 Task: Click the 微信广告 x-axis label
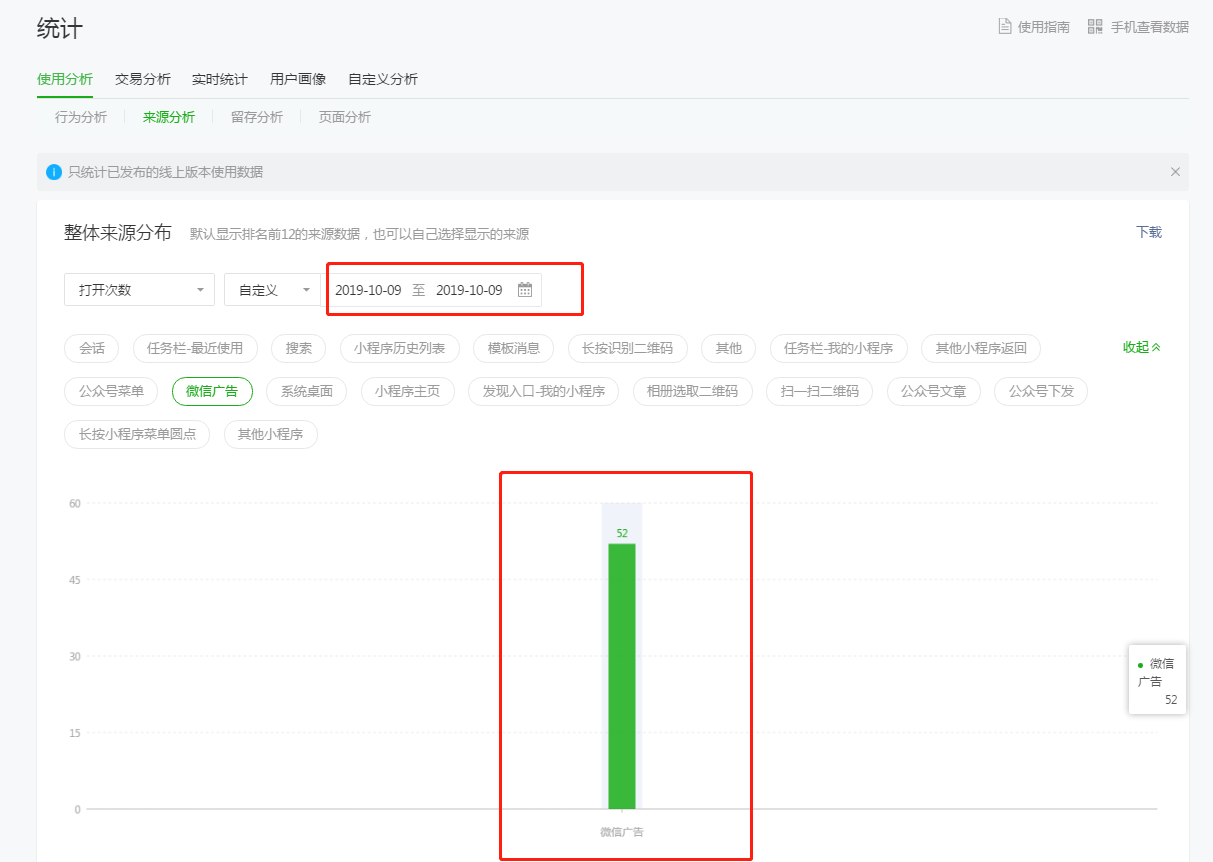click(x=622, y=832)
